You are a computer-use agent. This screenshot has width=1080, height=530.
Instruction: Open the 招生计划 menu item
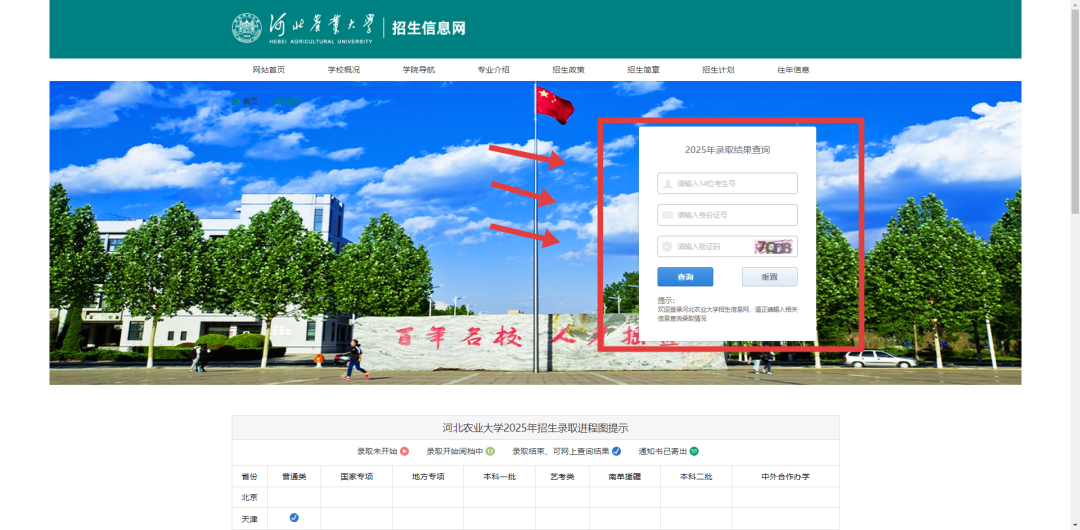point(718,70)
